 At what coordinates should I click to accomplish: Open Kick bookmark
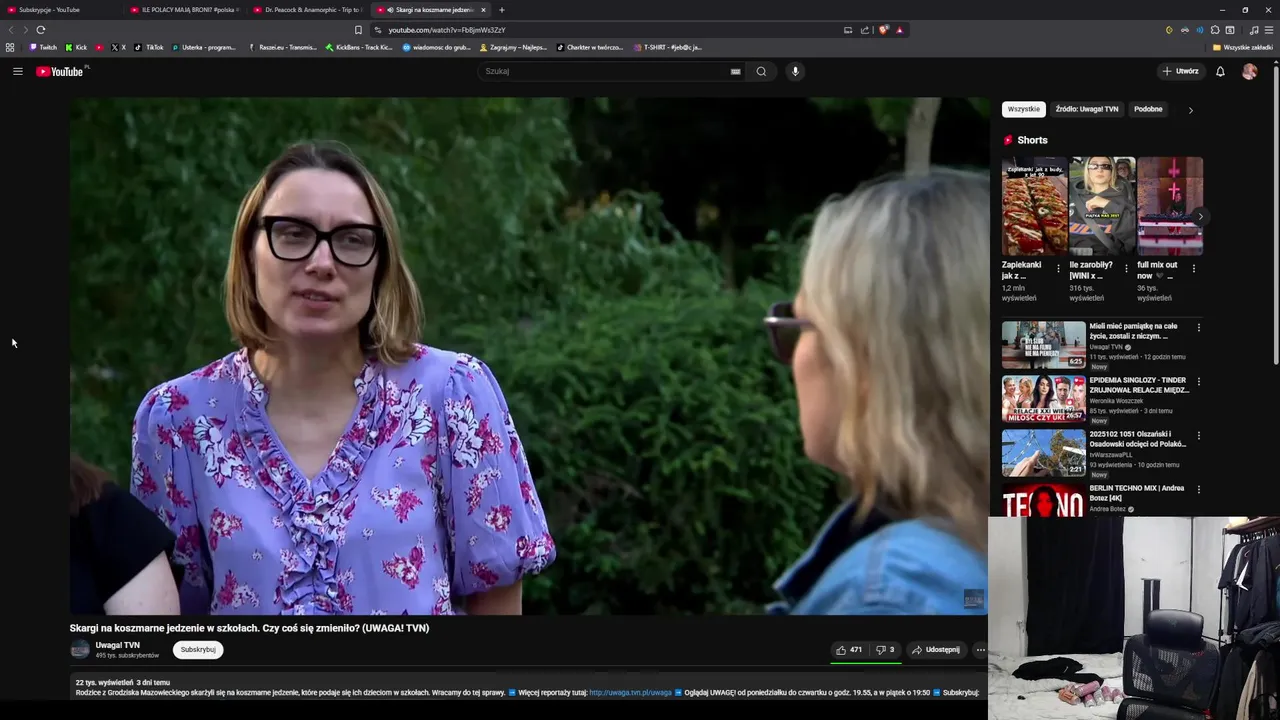pos(76,47)
